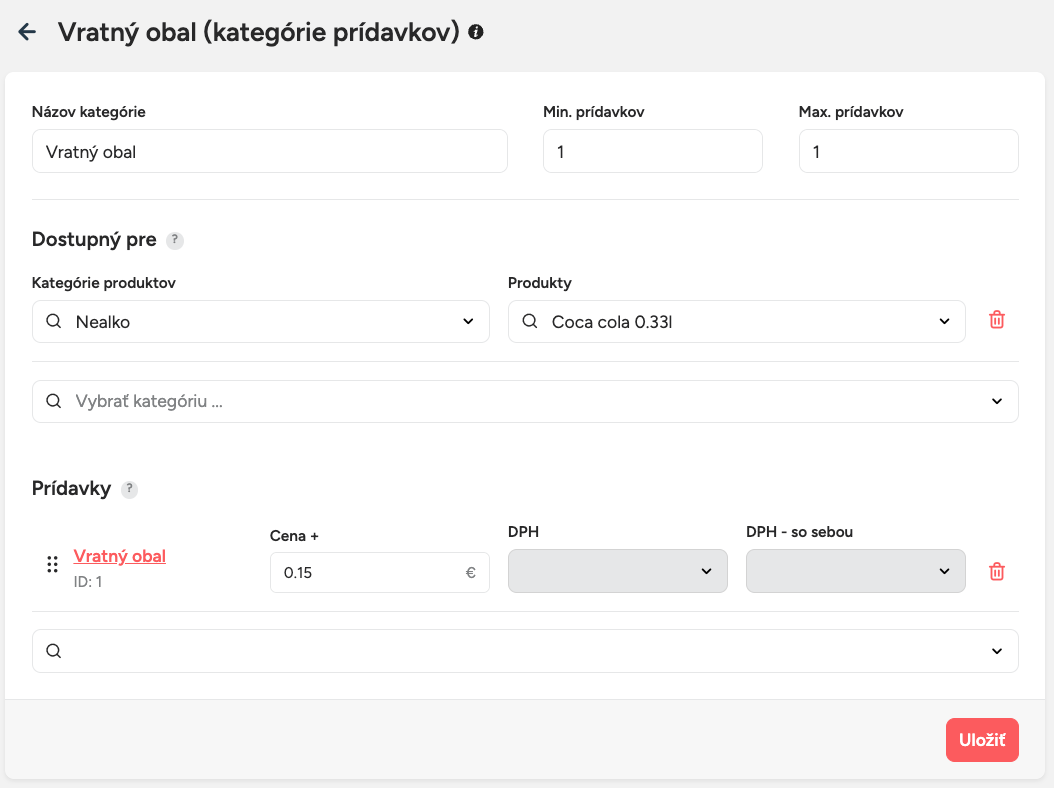Click search icon in Vybrať kategóriu field
This screenshot has width=1054, height=788.
(54, 401)
